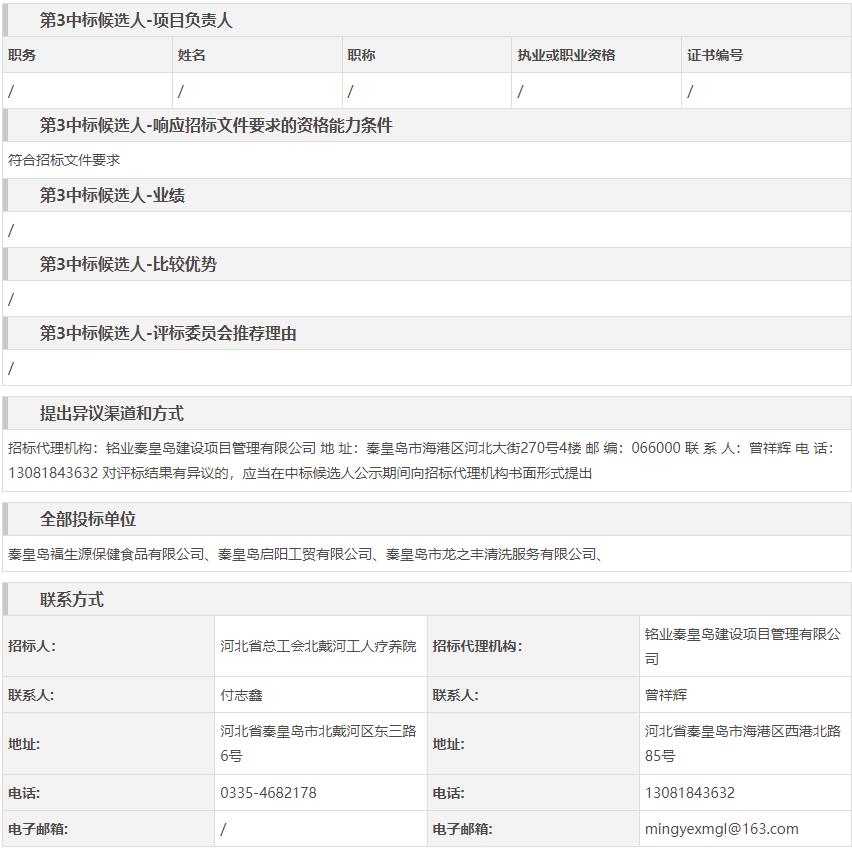The height and width of the screenshot is (848, 852).
Task: Click the 第3中标候选人-比较优势 section header
Action: 128,264
